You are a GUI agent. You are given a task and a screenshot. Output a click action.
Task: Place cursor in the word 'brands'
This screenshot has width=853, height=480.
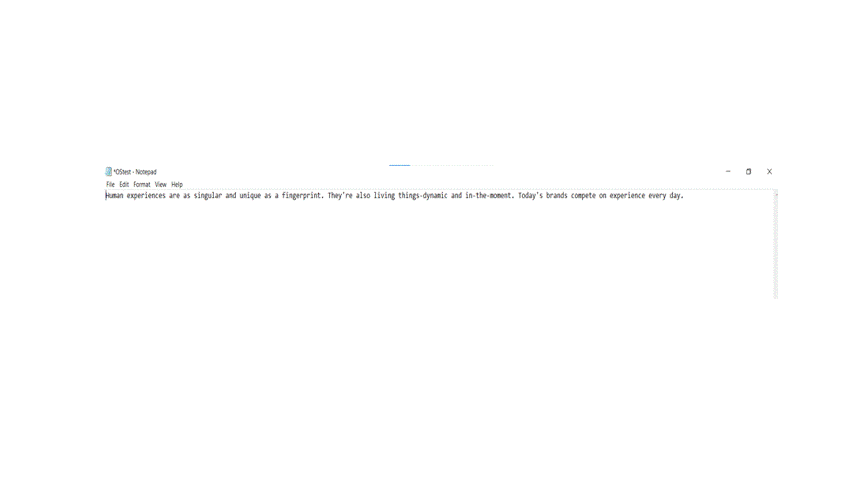point(557,195)
